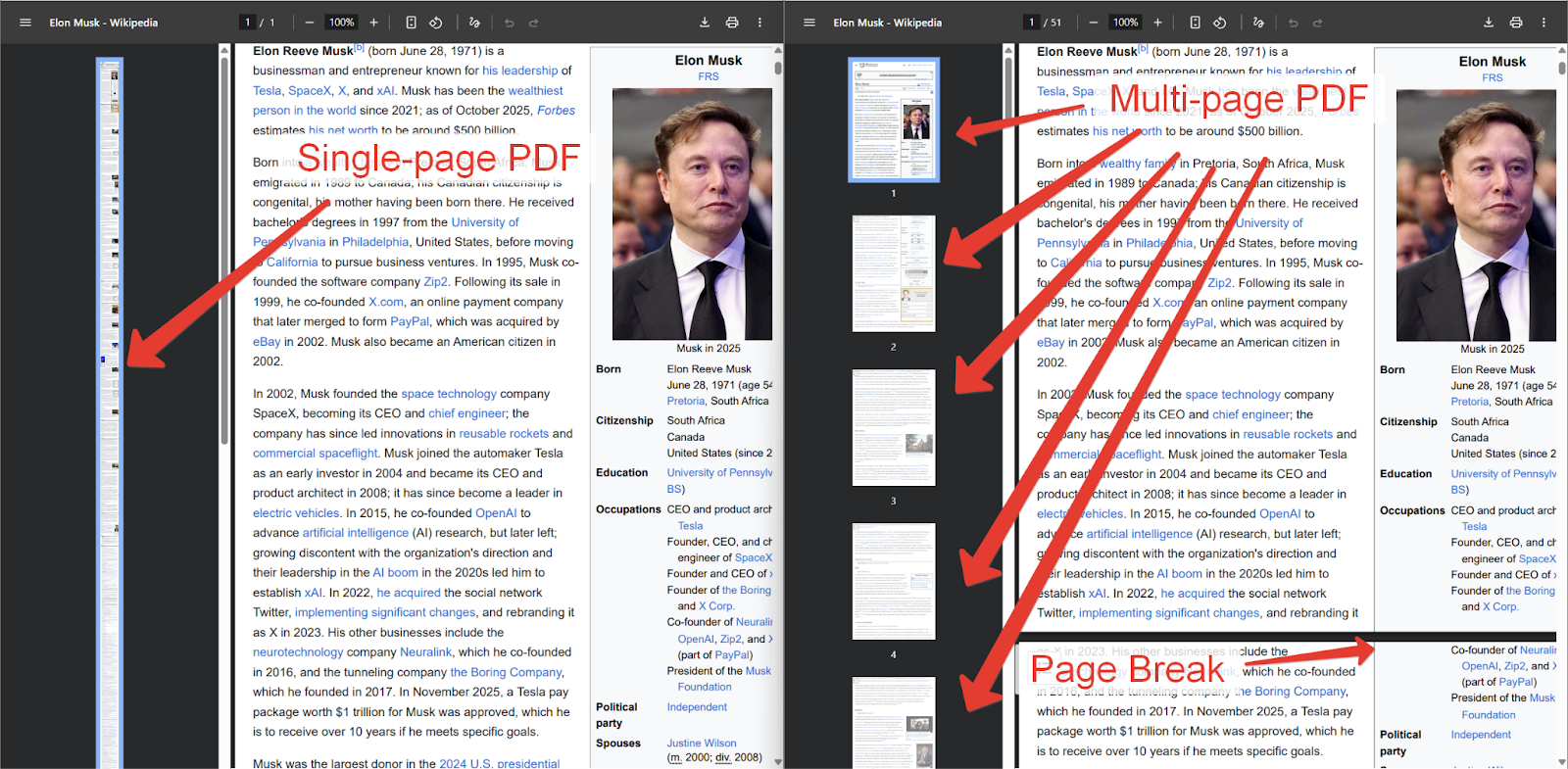
Task: Click left document's vertical scrollbar thumb
Action: coord(778,69)
